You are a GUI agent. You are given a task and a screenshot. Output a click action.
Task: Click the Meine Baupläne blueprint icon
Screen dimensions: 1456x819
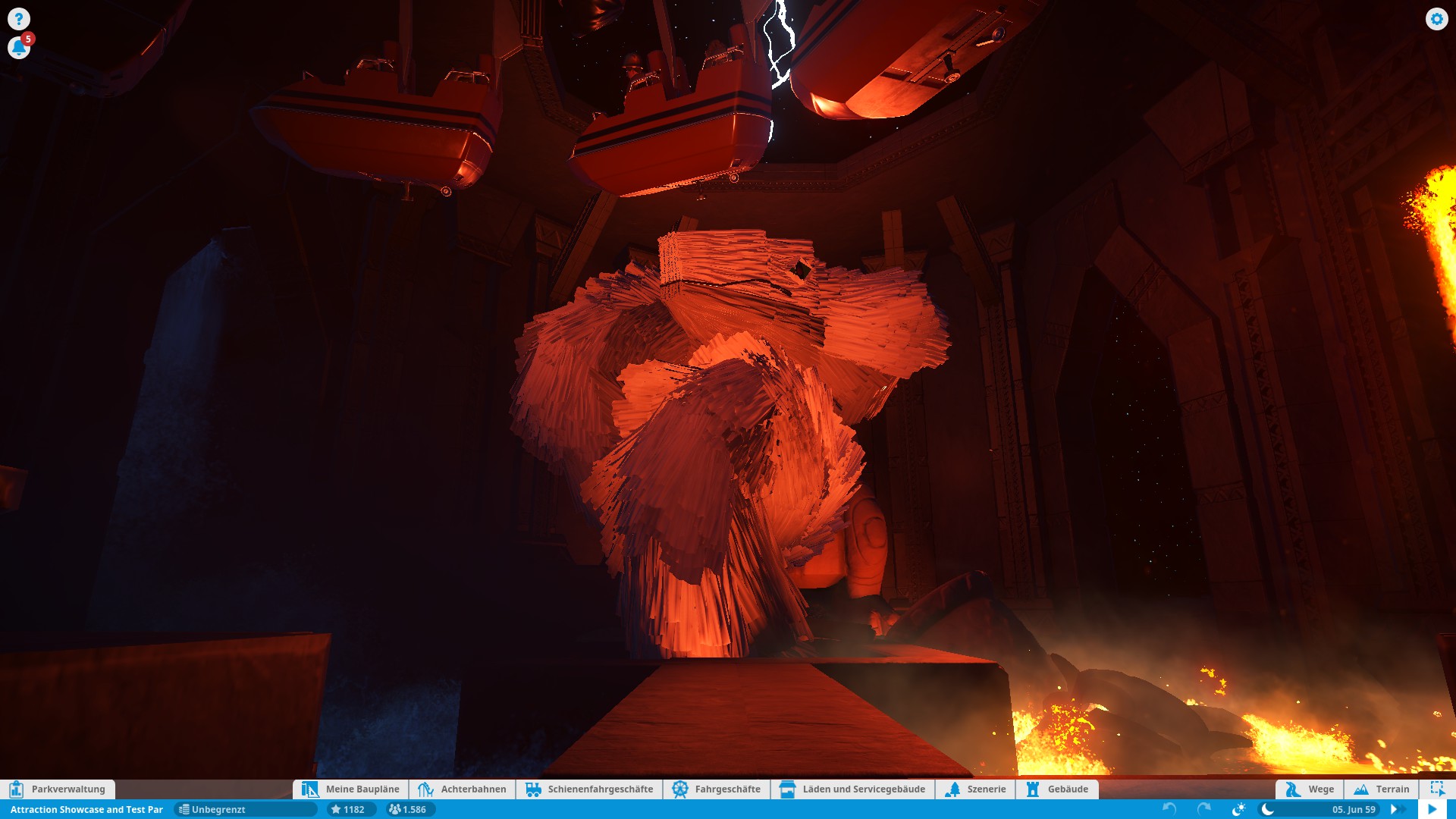(309, 789)
